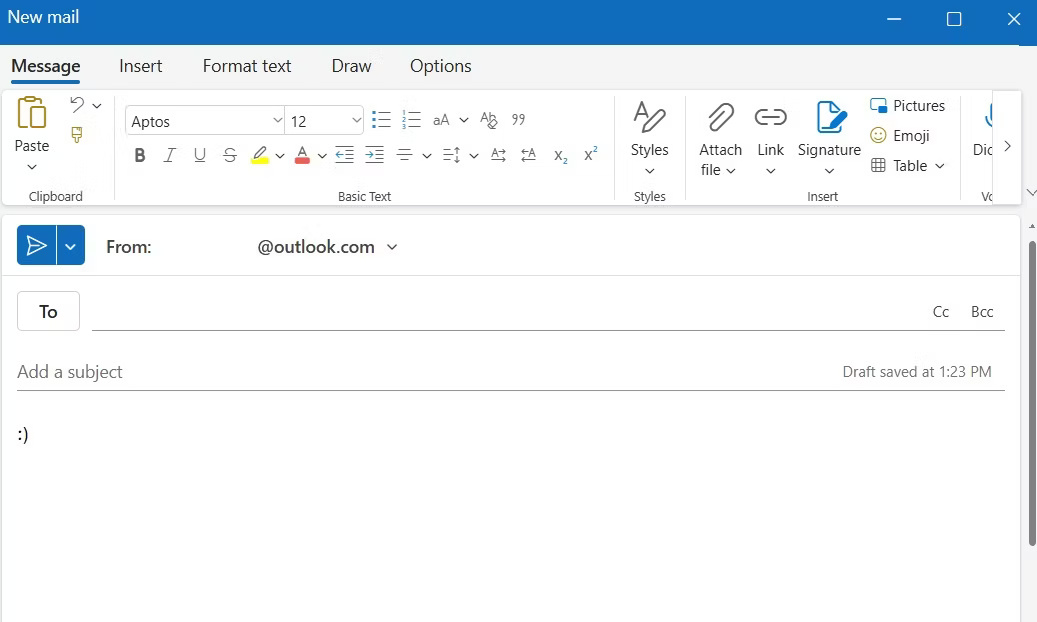Set right-to-left text direction
The image size is (1037, 622).
tap(528, 156)
